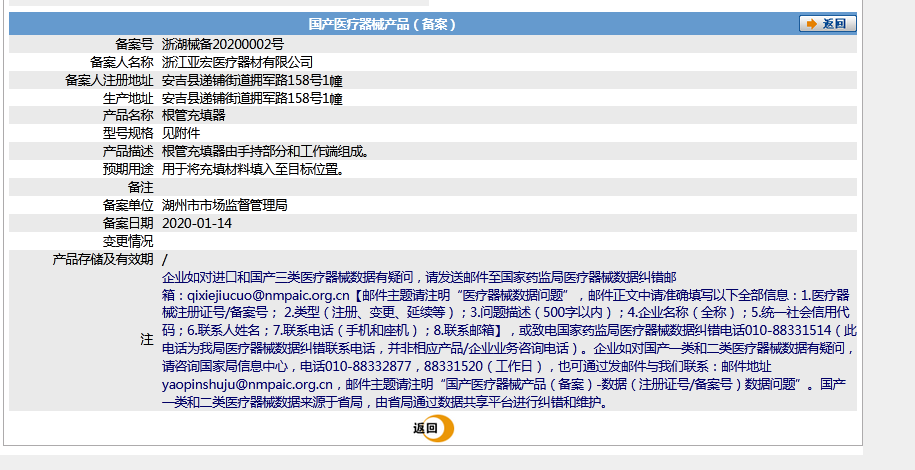Screen dimensions: 915x470
Task: Click the email qixiejiucuo@nmpaic.org.cn in the note
Action: 268,295
